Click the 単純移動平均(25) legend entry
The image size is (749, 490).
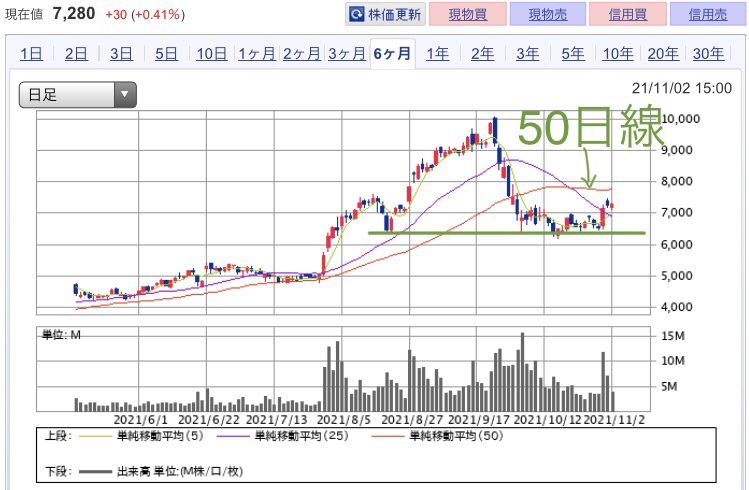[x=282, y=436]
